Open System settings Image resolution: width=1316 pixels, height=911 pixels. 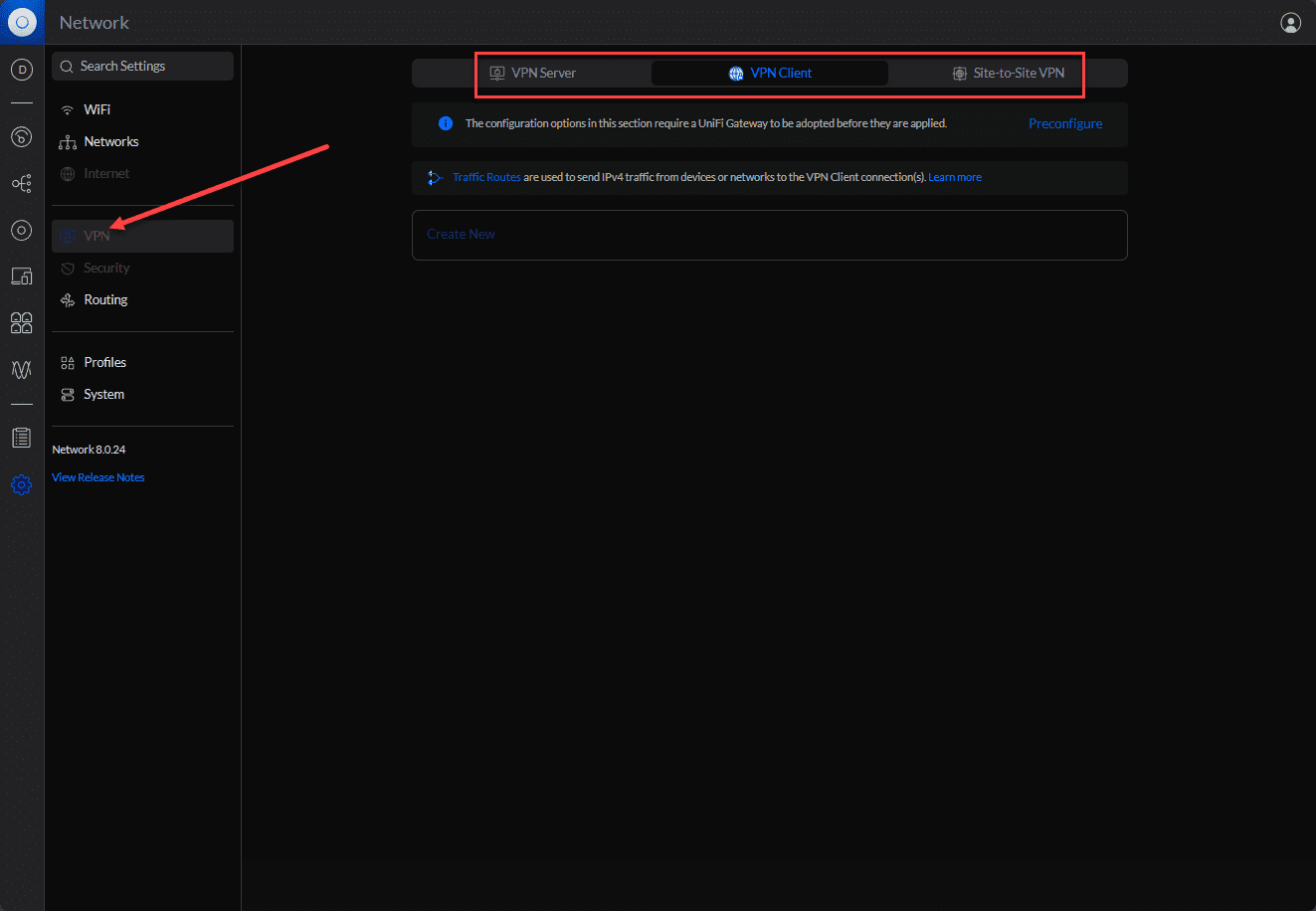pyautogui.click(x=143, y=394)
